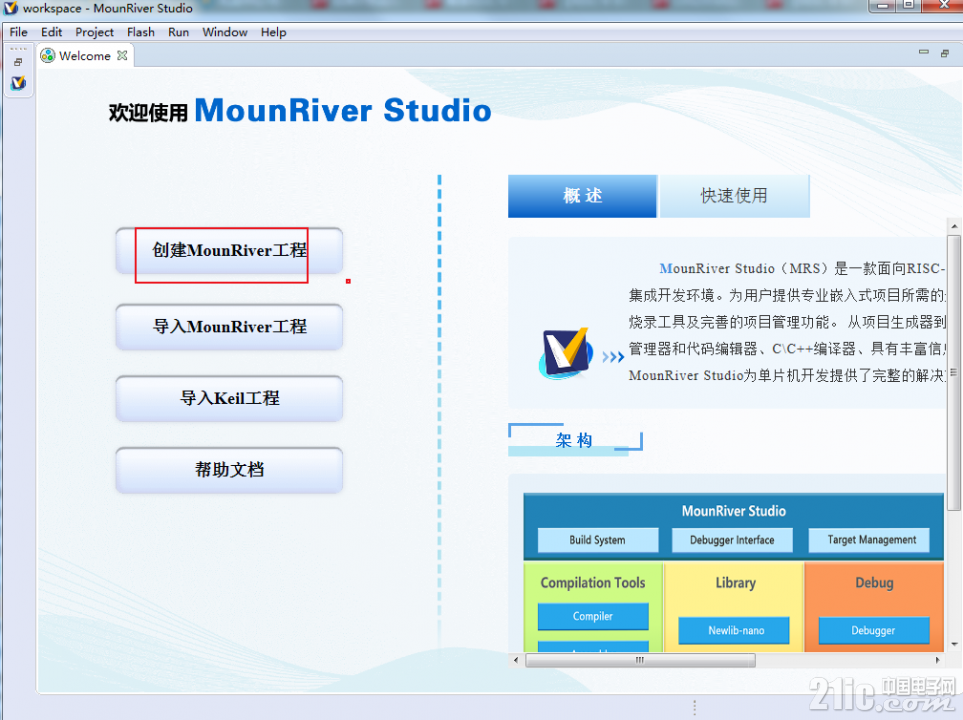
Task: Click the 导入MounRiver工程 button
Action: click(229, 326)
